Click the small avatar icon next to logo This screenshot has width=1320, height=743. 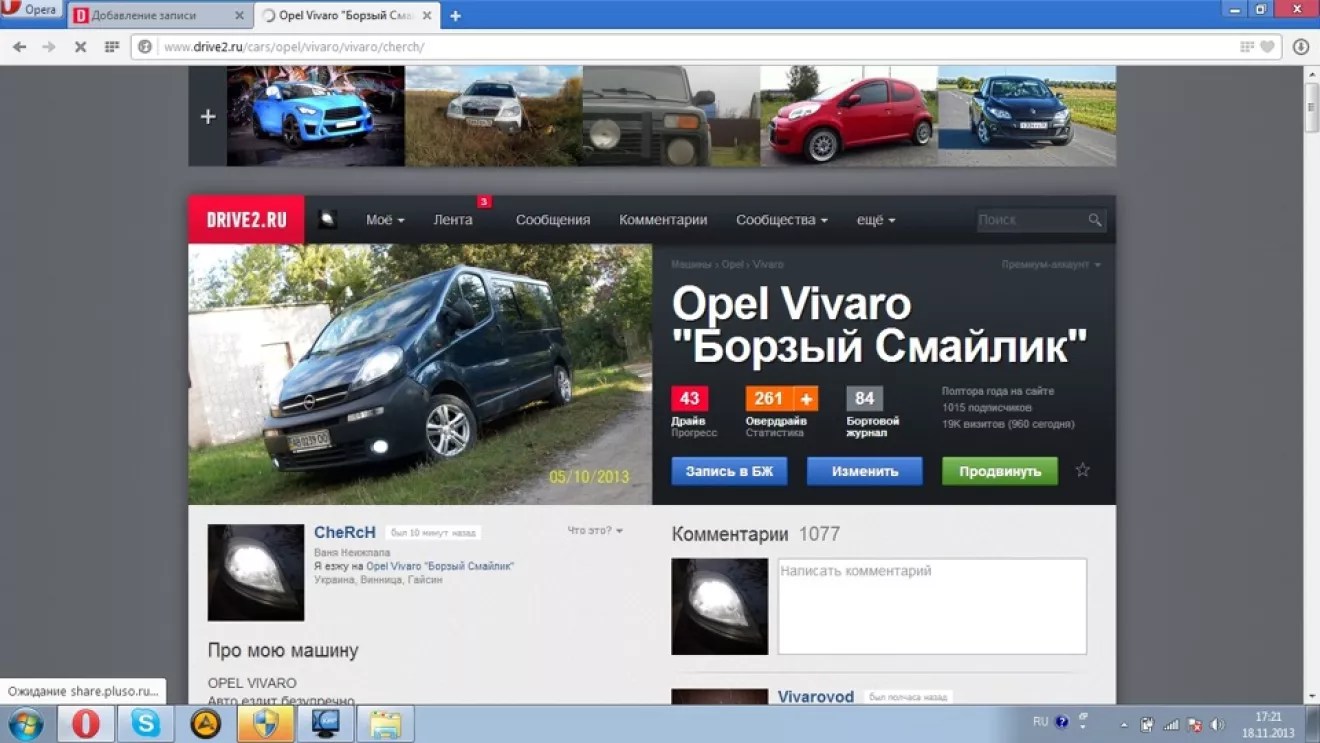(327, 220)
